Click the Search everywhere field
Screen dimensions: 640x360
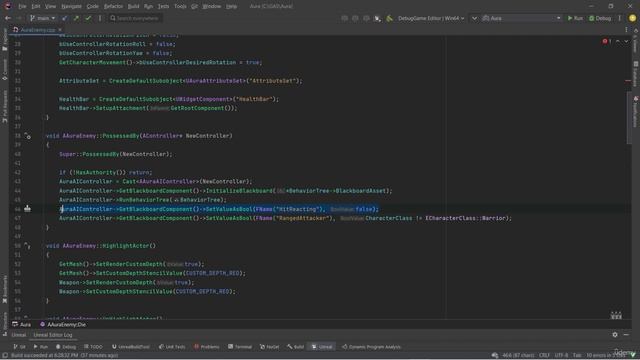tap(135, 18)
